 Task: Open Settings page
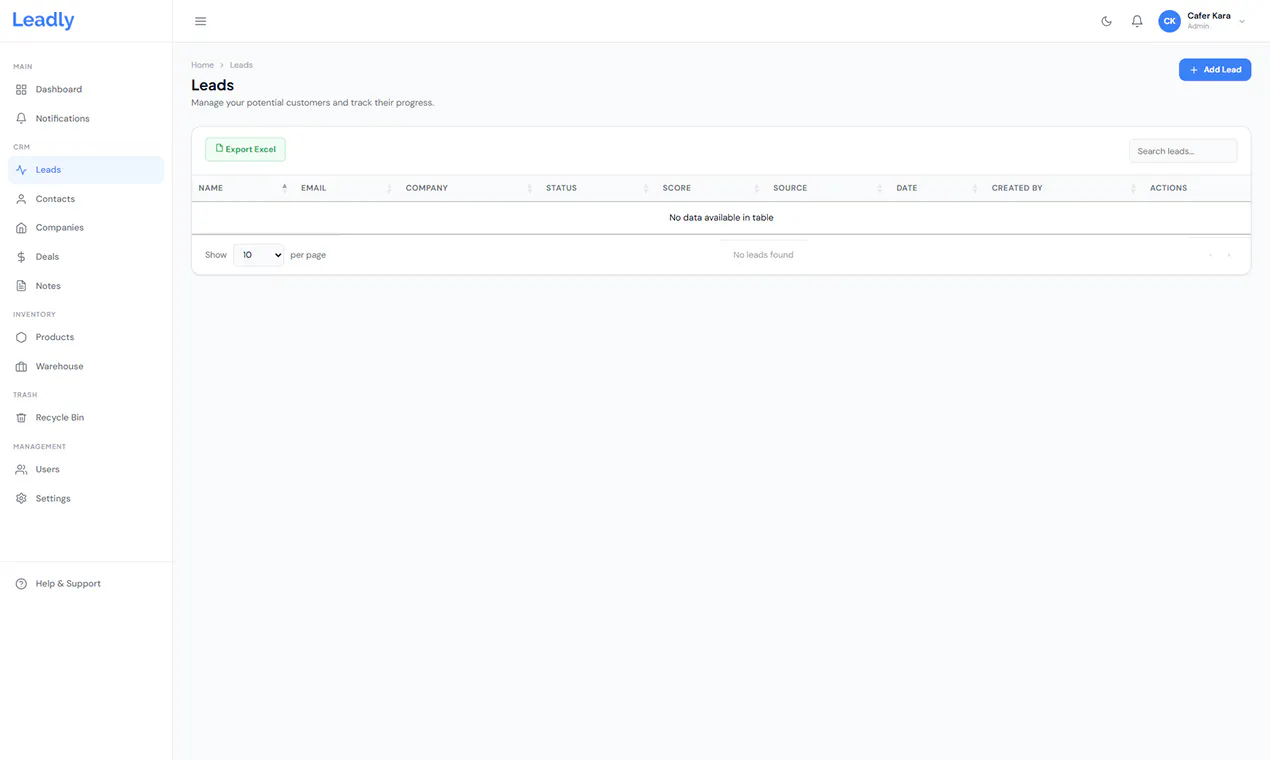point(86,499)
